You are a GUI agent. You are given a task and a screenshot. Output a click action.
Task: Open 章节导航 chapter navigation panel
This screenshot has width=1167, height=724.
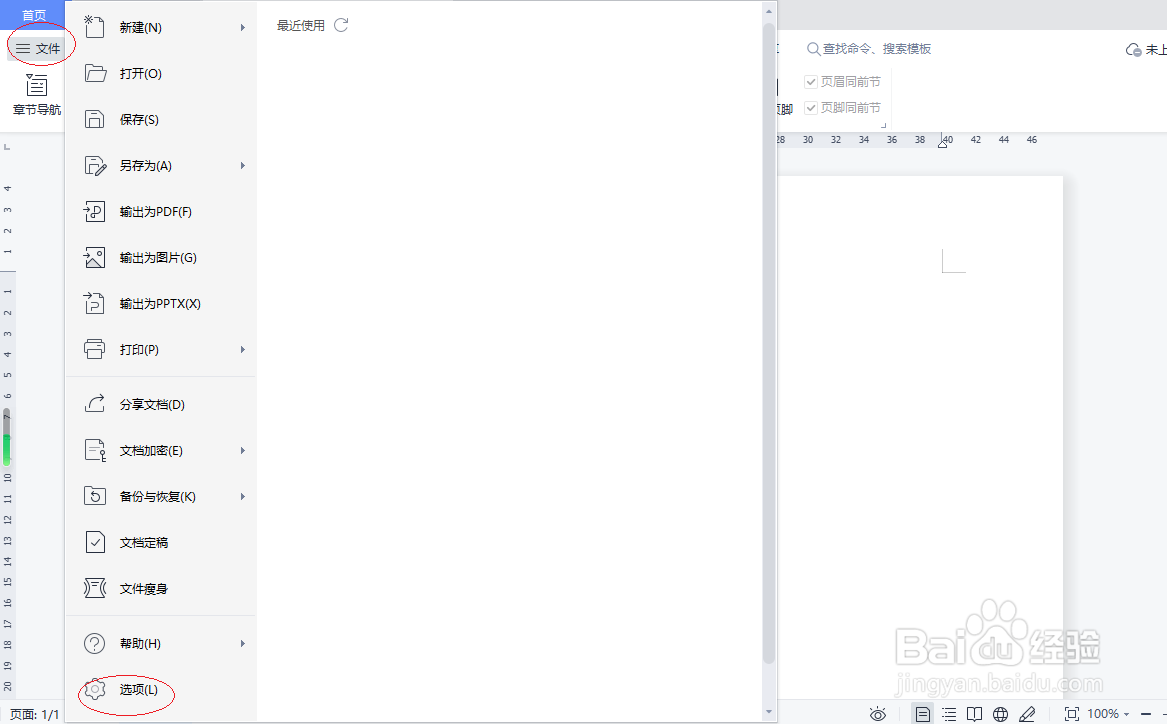coord(36,95)
